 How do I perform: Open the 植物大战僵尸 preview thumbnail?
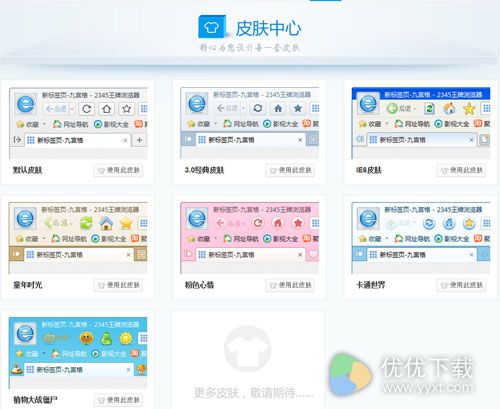[78, 352]
